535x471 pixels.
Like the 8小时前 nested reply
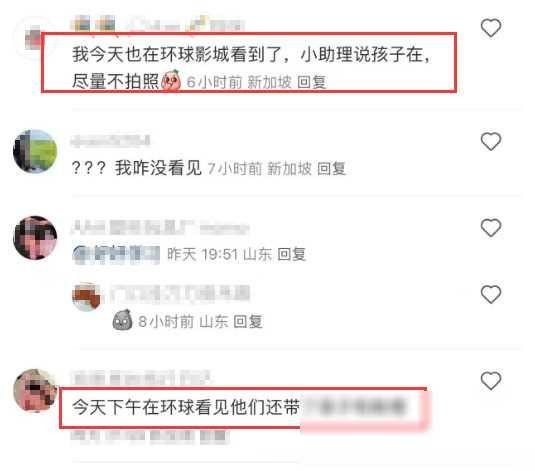point(491,294)
